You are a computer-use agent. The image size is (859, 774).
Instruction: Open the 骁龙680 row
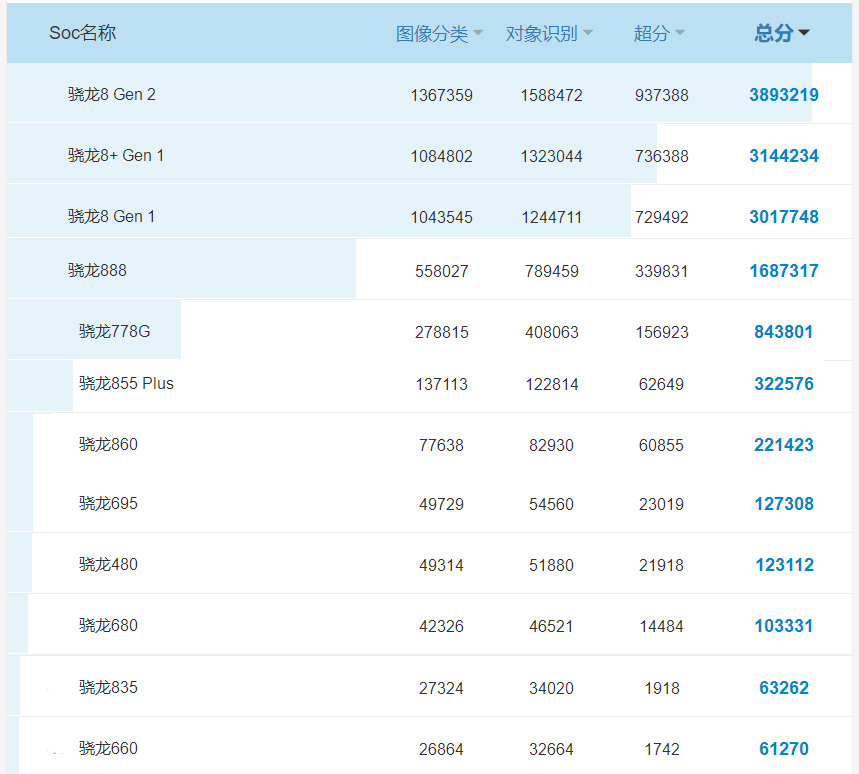(x=108, y=626)
